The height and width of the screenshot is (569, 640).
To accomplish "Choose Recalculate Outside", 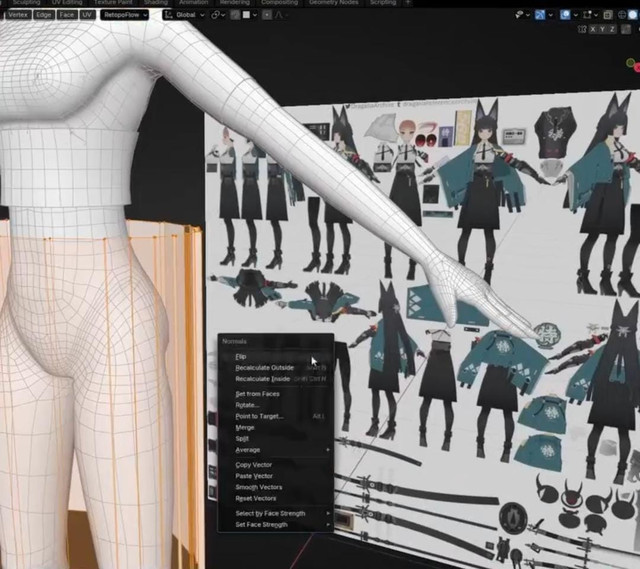I will click(276, 368).
